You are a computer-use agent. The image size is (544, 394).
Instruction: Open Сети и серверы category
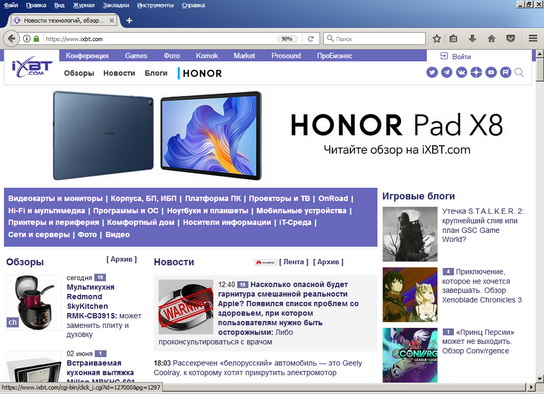point(39,235)
